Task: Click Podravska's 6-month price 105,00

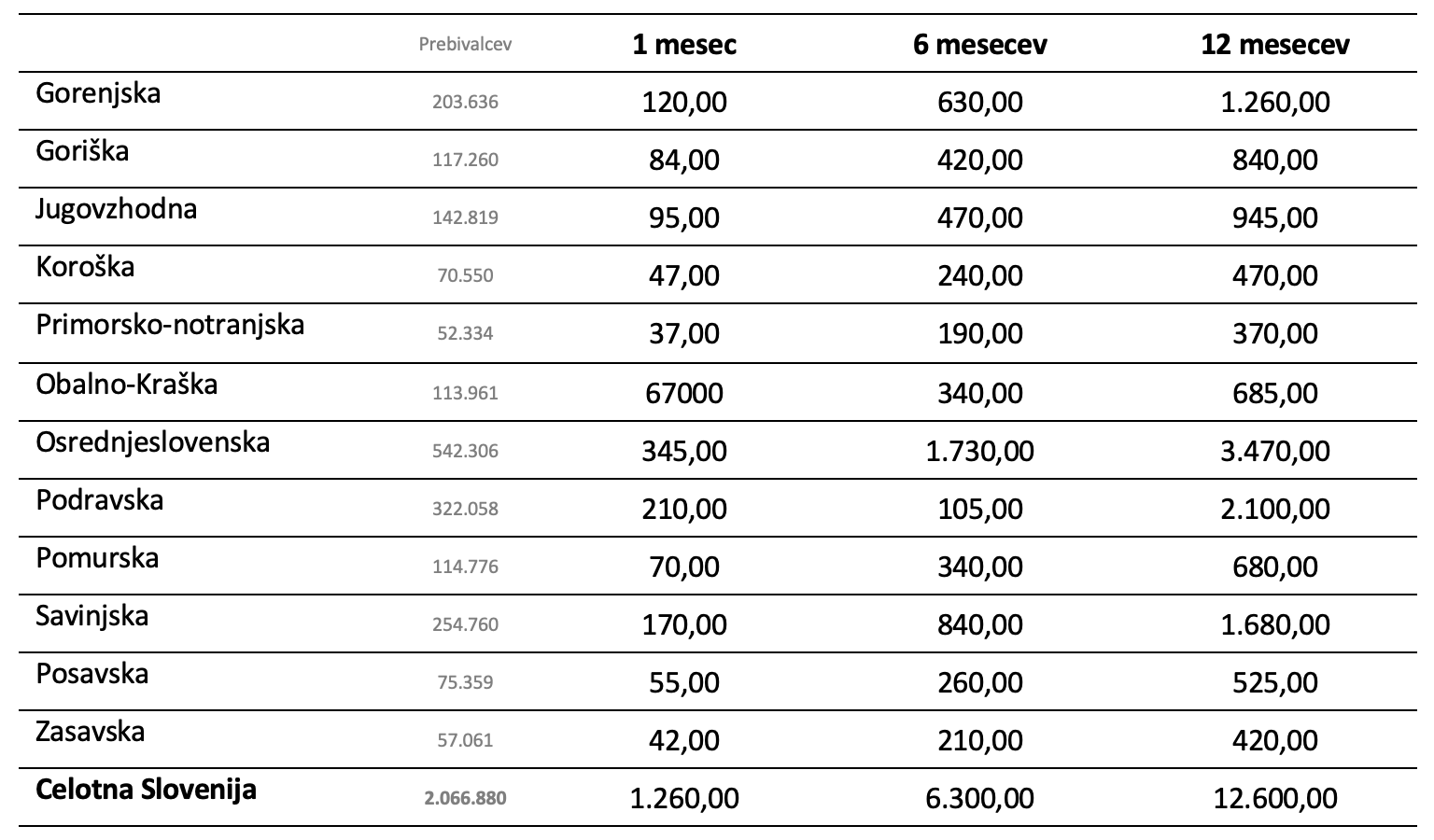Action: coord(979,509)
